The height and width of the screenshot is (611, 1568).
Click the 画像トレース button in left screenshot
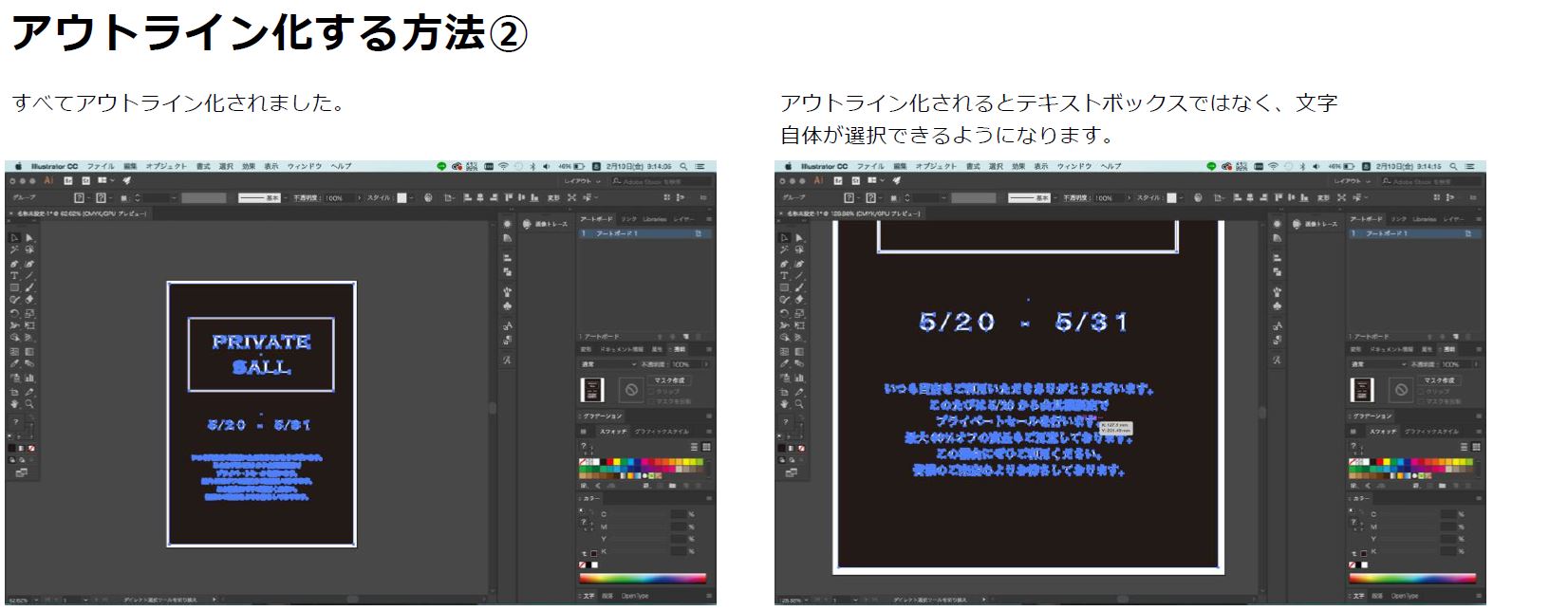click(545, 224)
